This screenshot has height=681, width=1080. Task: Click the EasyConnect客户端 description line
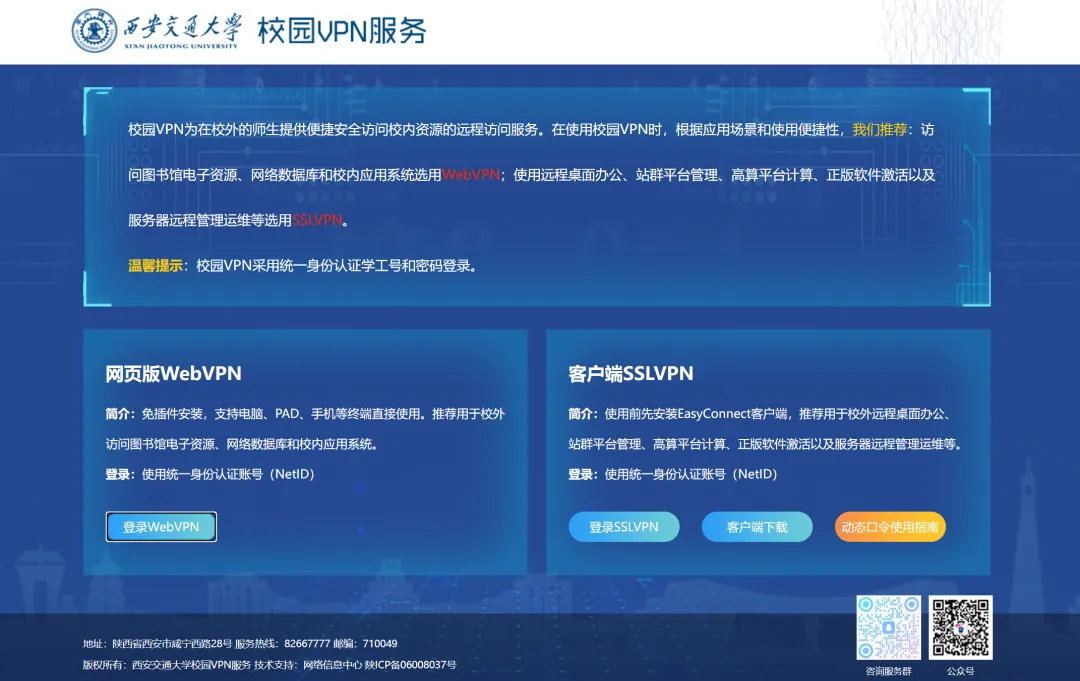tap(761, 414)
